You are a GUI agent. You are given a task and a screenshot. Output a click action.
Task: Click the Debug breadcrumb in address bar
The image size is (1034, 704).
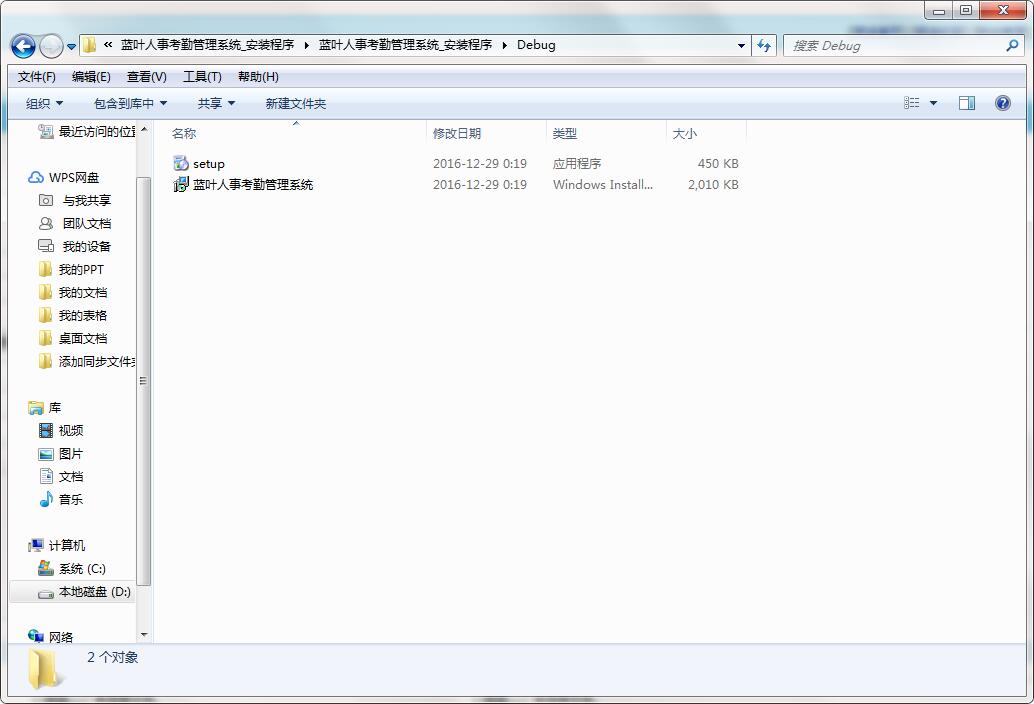pos(536,45)
